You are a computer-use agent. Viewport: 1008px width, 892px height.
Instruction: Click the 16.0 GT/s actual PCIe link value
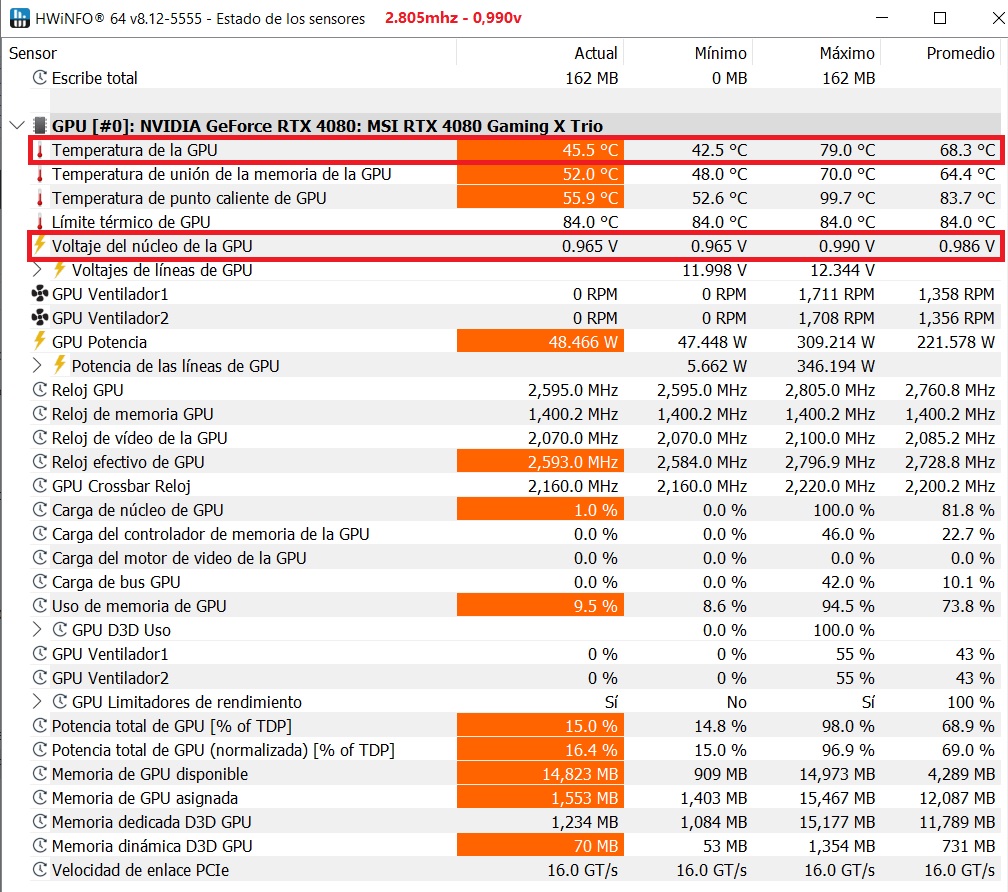coord(582,870)
